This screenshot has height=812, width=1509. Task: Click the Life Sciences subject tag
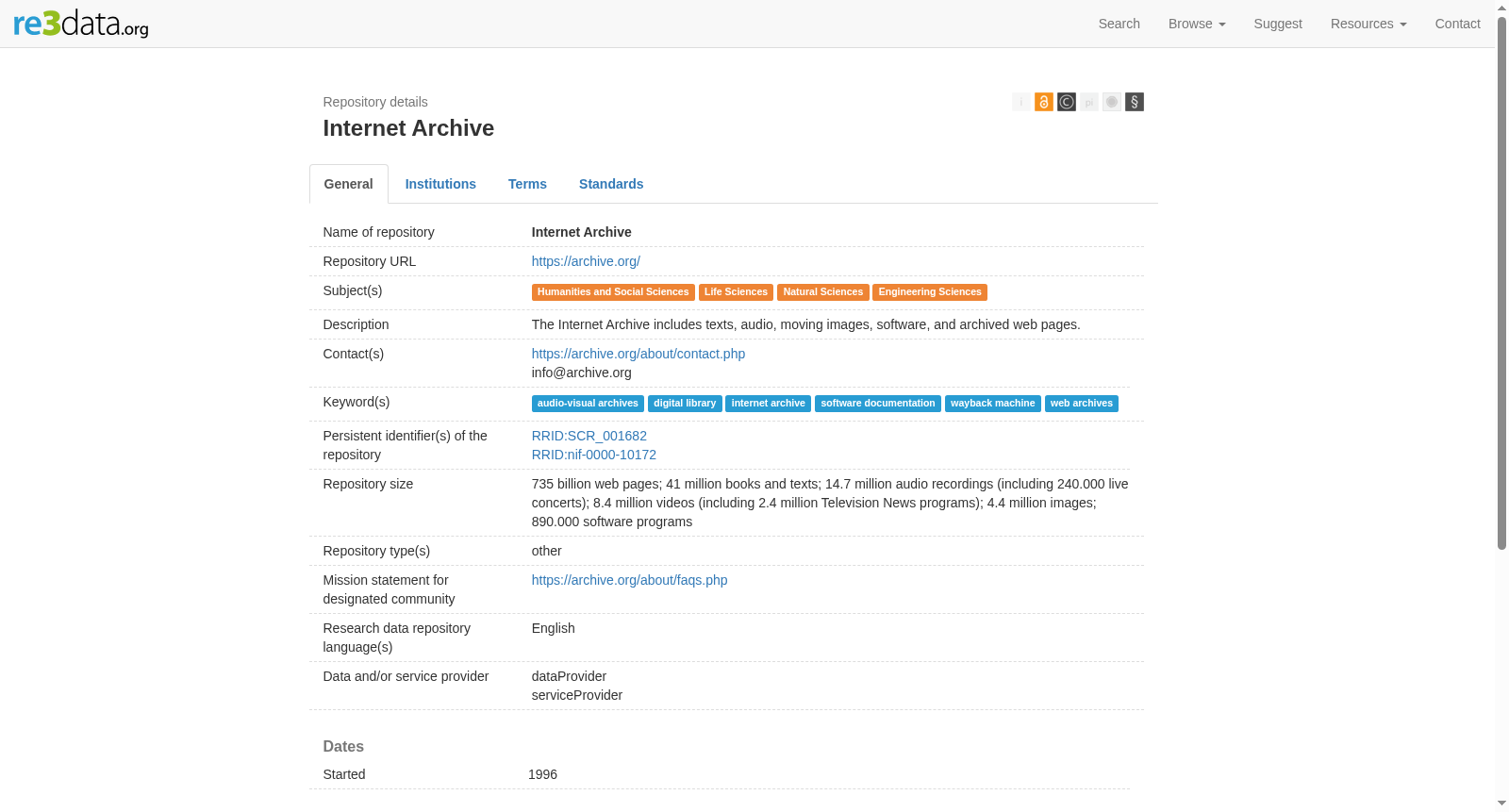click(736, 292)
